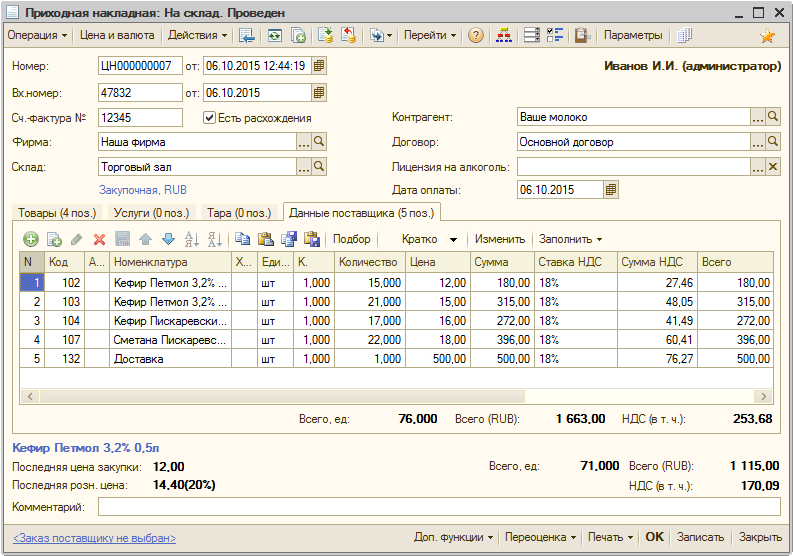Viewport: 793px width, 556px height.
Task: Click the Подбор button
Action: tap(351, 239)
